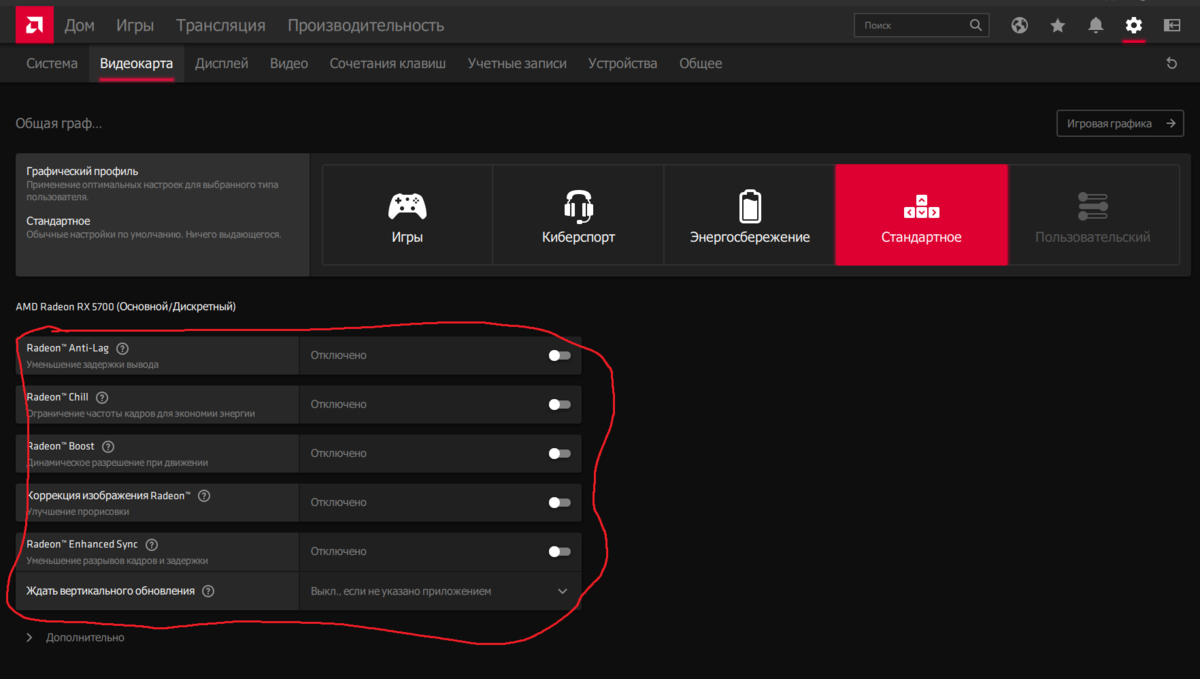Show help for Ждать вертикального обновления
This screenshot has height=679, width=1200.
[208, 591]
